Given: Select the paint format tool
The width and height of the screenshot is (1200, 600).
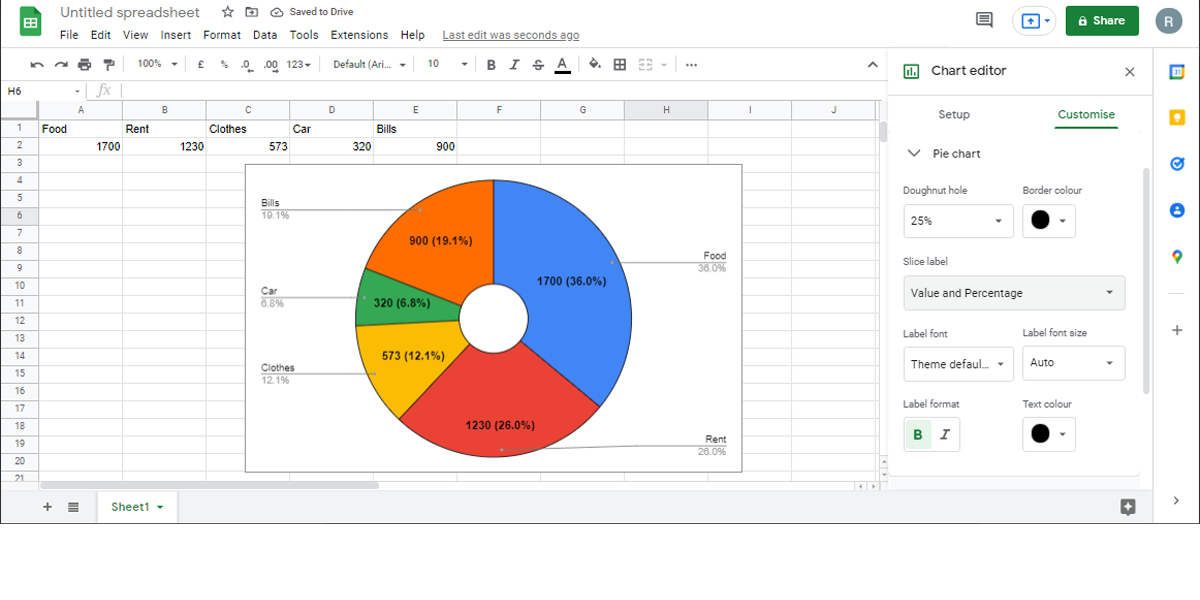Looking at the screenshot, I should tap(109, 64).
